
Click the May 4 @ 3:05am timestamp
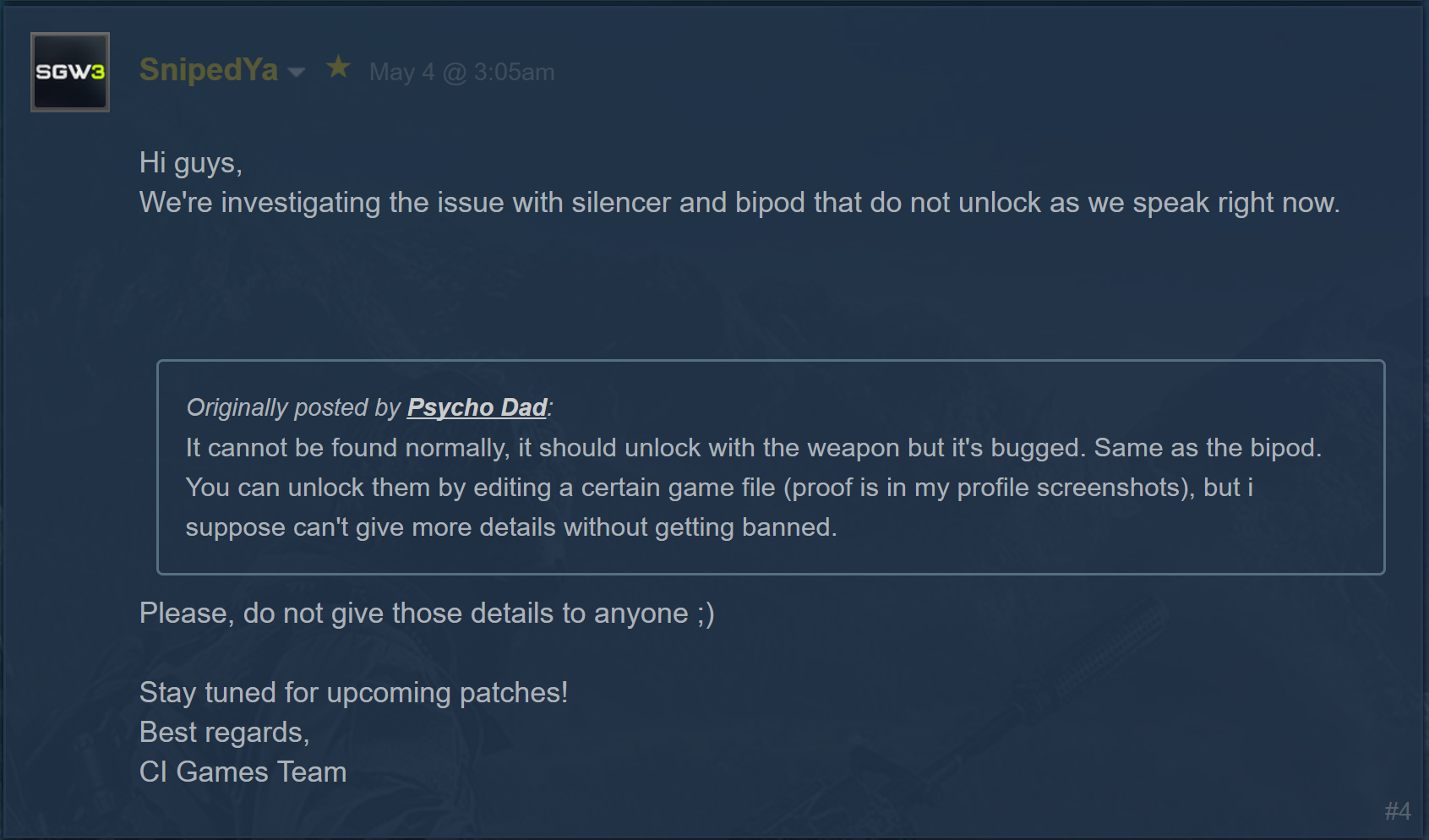click(461, 73)
